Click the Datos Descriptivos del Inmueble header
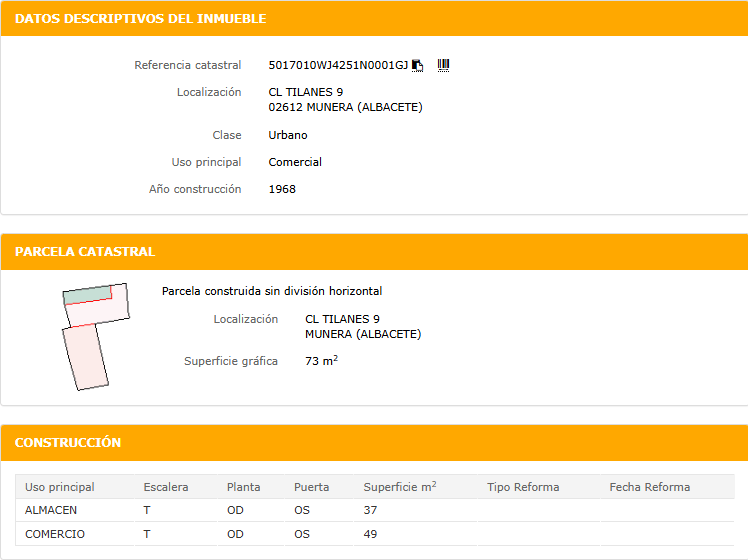 click(140, 19)
